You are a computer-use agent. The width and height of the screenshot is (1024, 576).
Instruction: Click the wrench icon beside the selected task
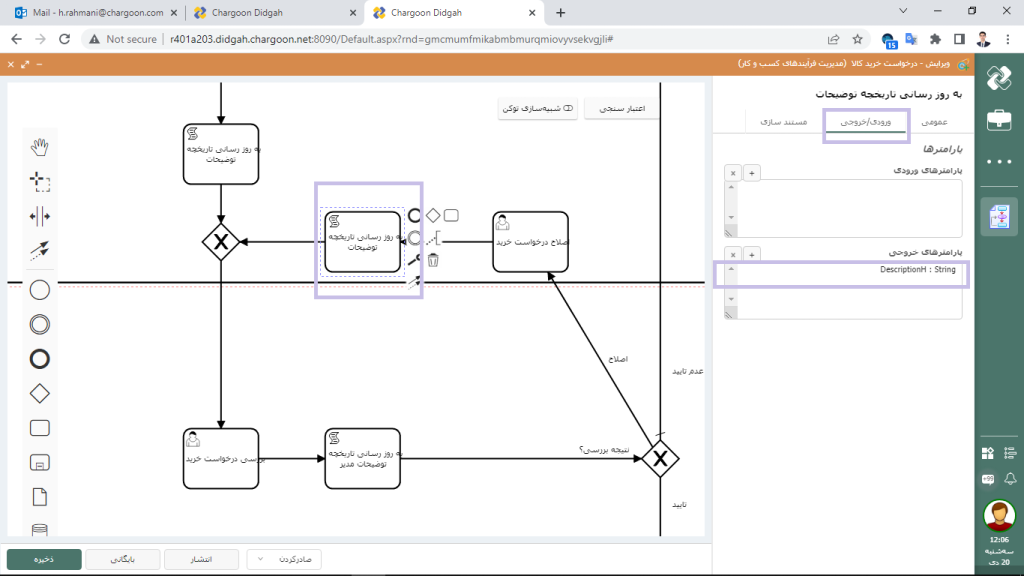pos(413,261)
